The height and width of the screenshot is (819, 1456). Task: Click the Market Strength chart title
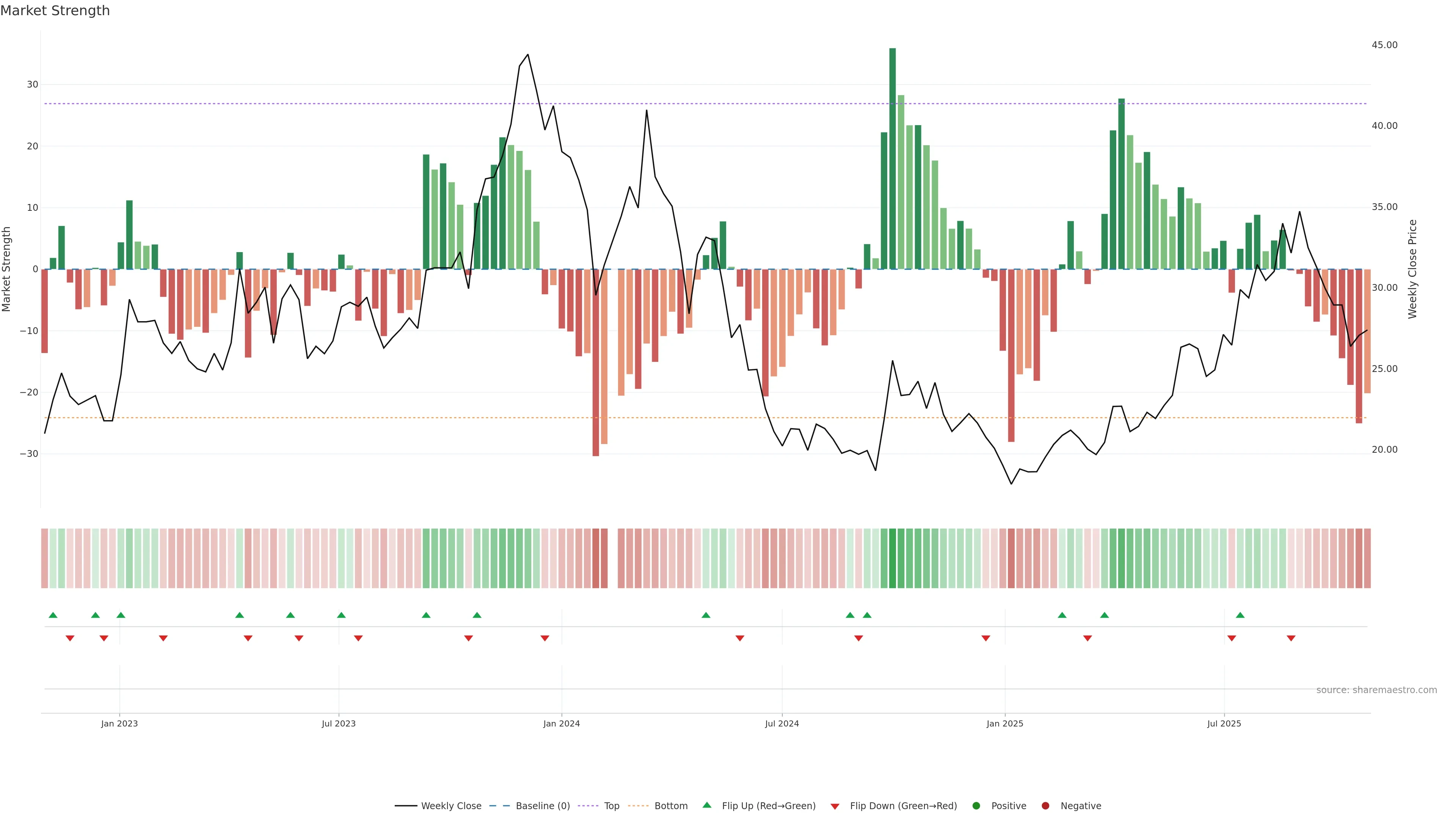(55, 11)
